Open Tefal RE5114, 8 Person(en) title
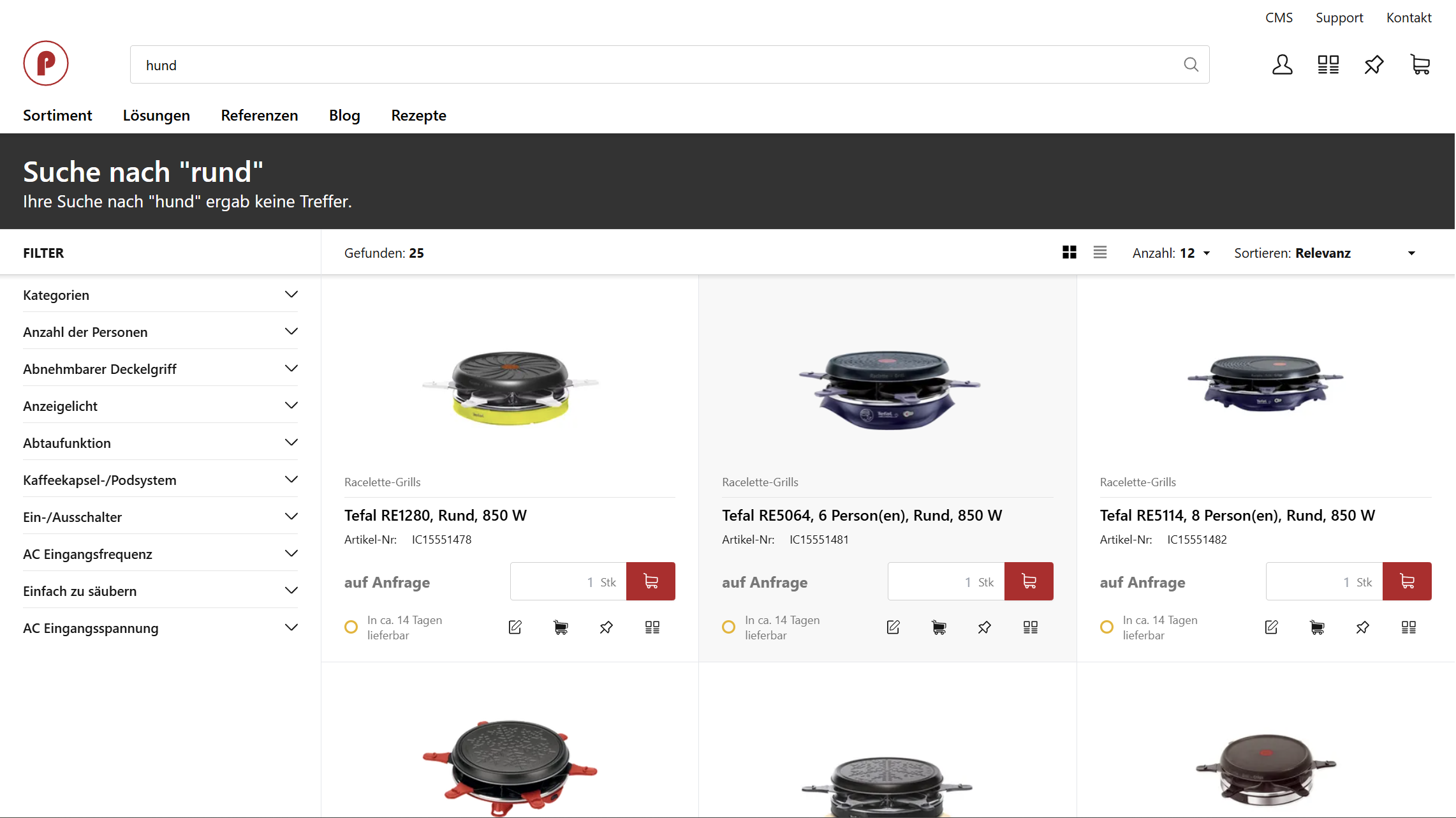The height and width of the screenshot is (818, 1456). point(1237,515)
